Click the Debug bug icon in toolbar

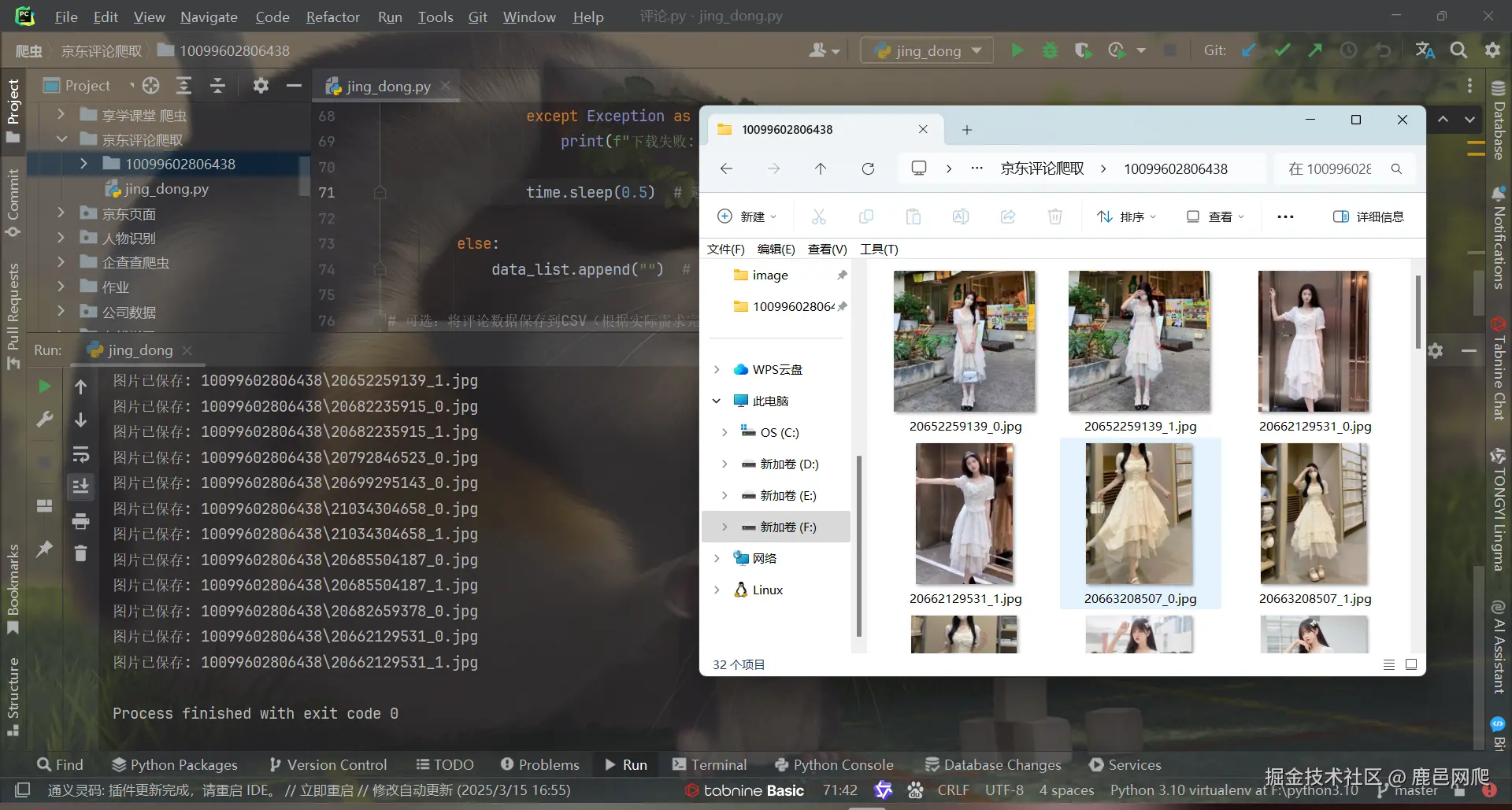pos(1050,51)
